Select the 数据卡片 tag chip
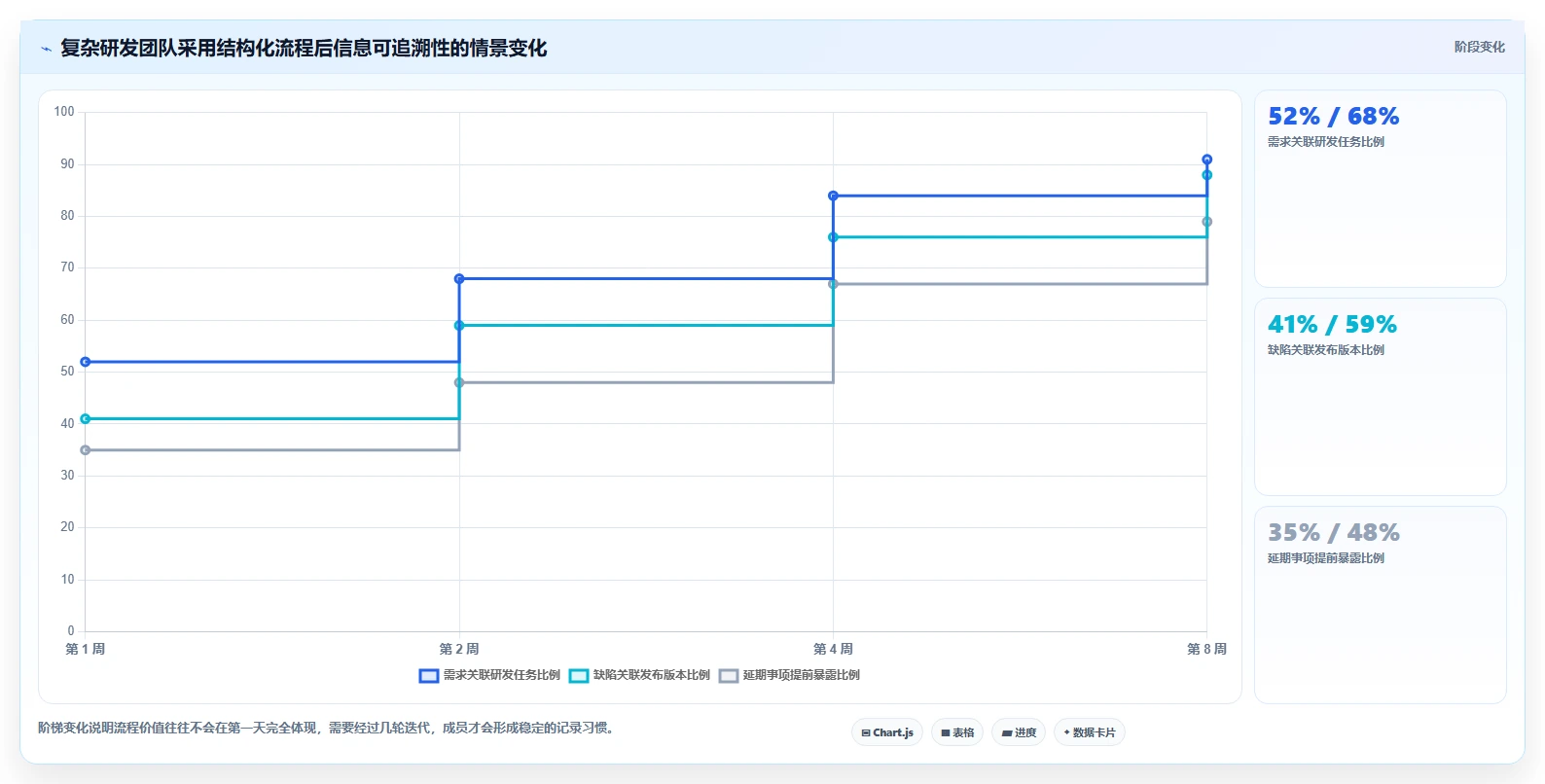Viewport: 1545px width, 784px height. (x=1090, y=732)
